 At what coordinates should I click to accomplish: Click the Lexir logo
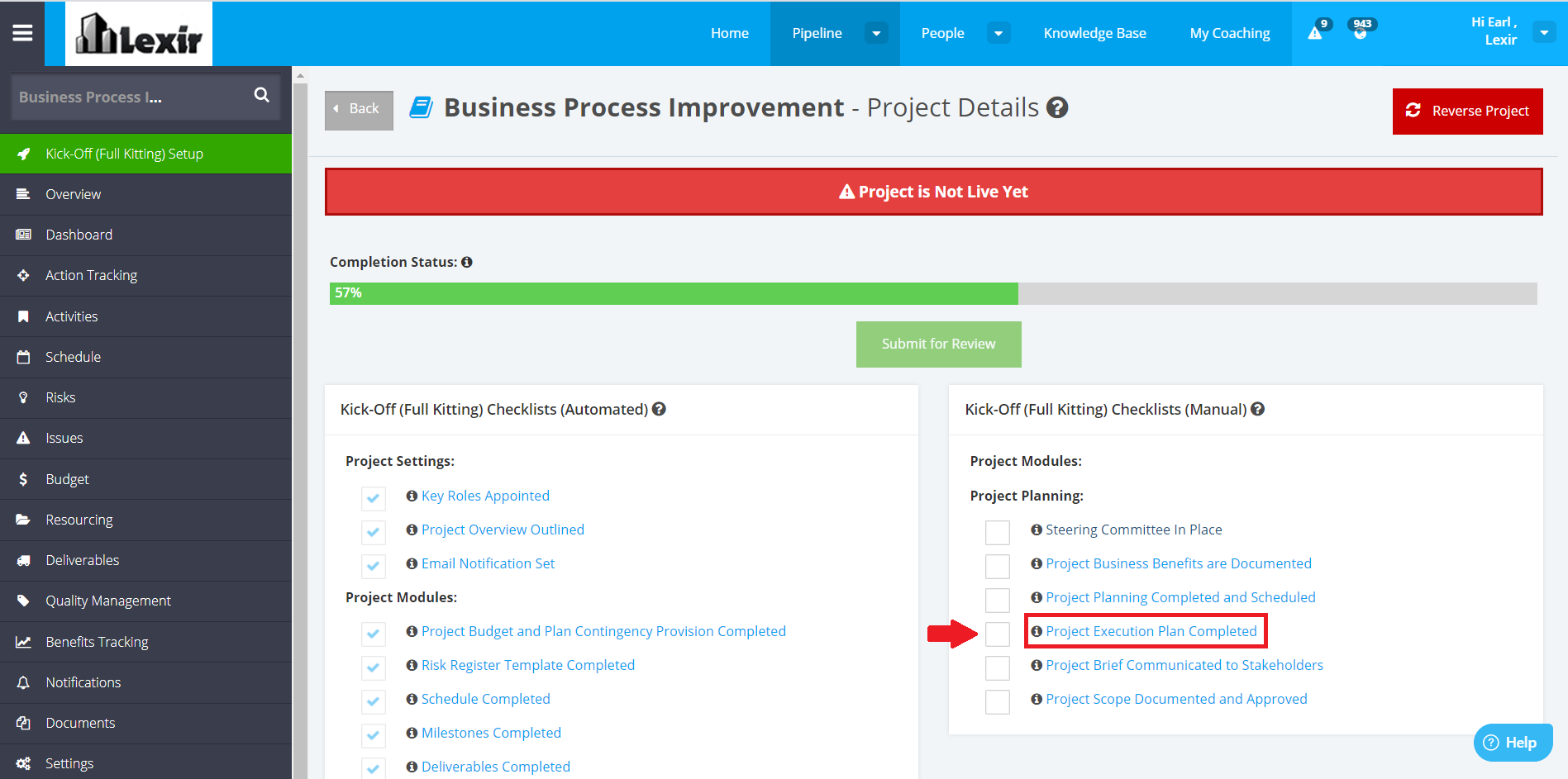click(139, 34)
